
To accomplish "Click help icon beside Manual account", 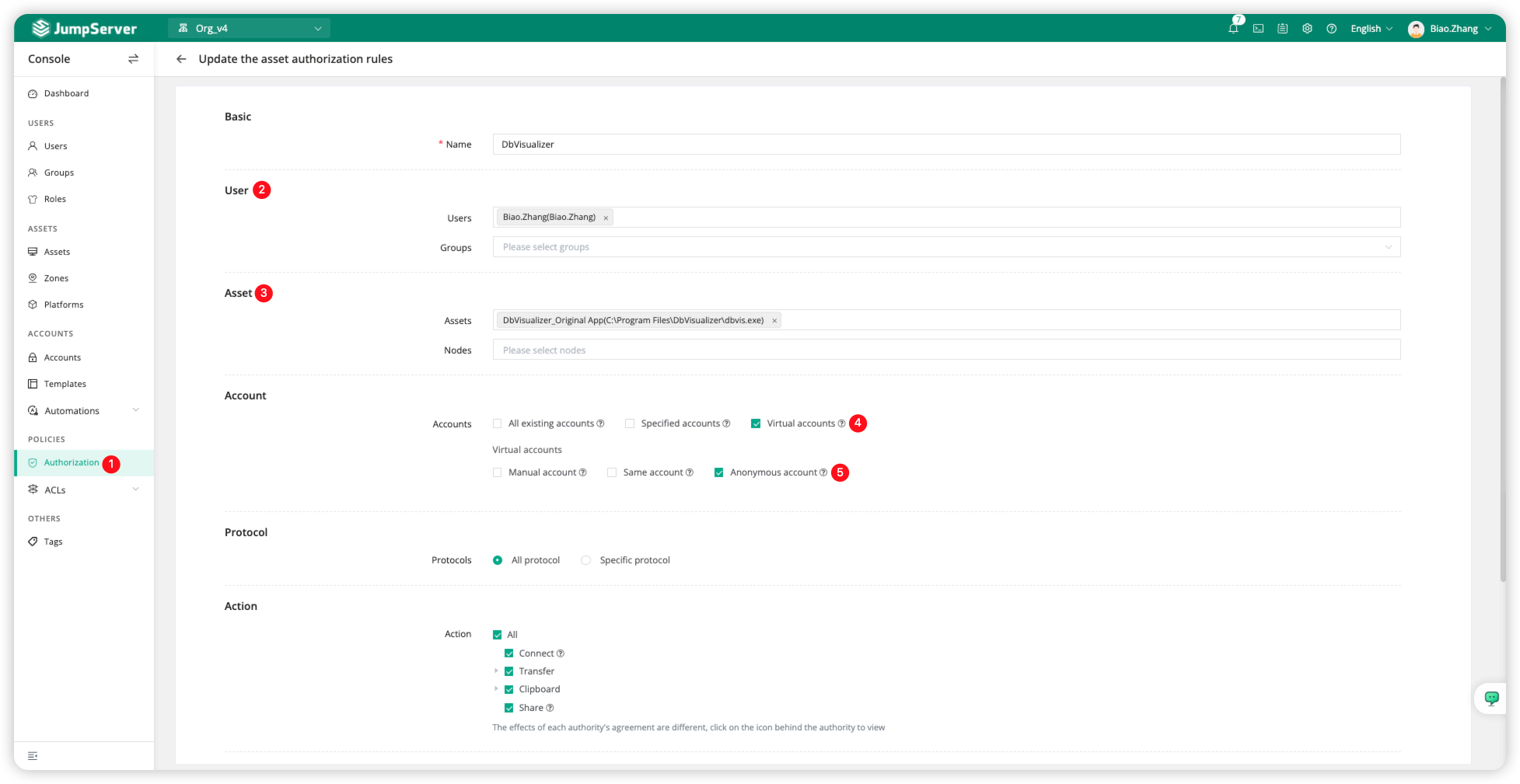I will pos(582,472).
